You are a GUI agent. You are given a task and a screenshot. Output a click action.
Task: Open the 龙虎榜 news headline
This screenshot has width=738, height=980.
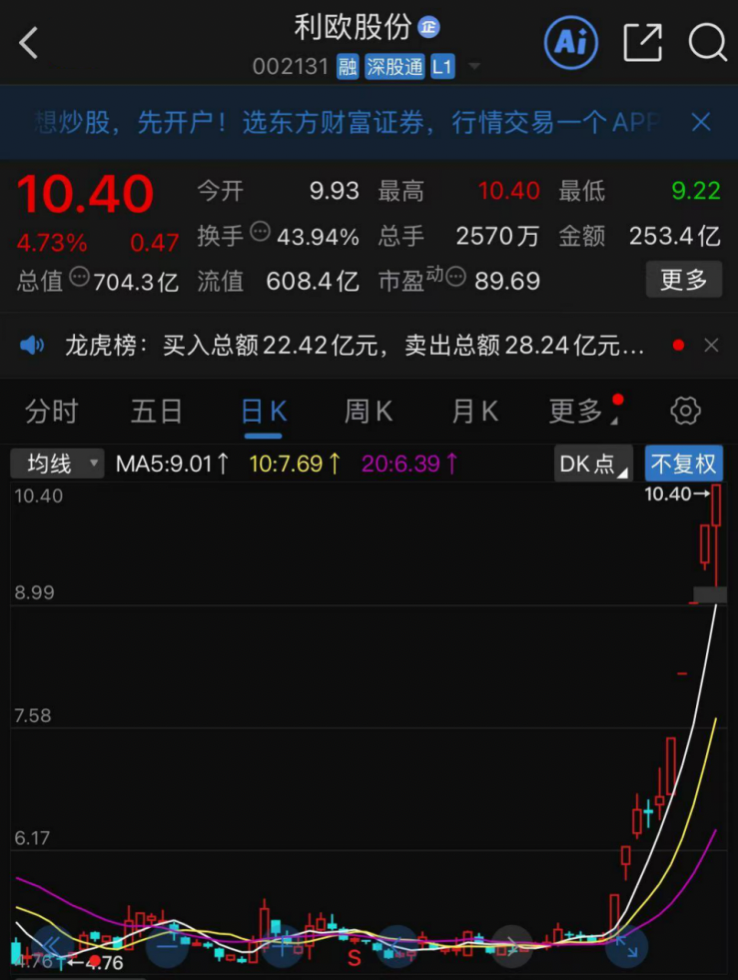click(x=354, y=346)
